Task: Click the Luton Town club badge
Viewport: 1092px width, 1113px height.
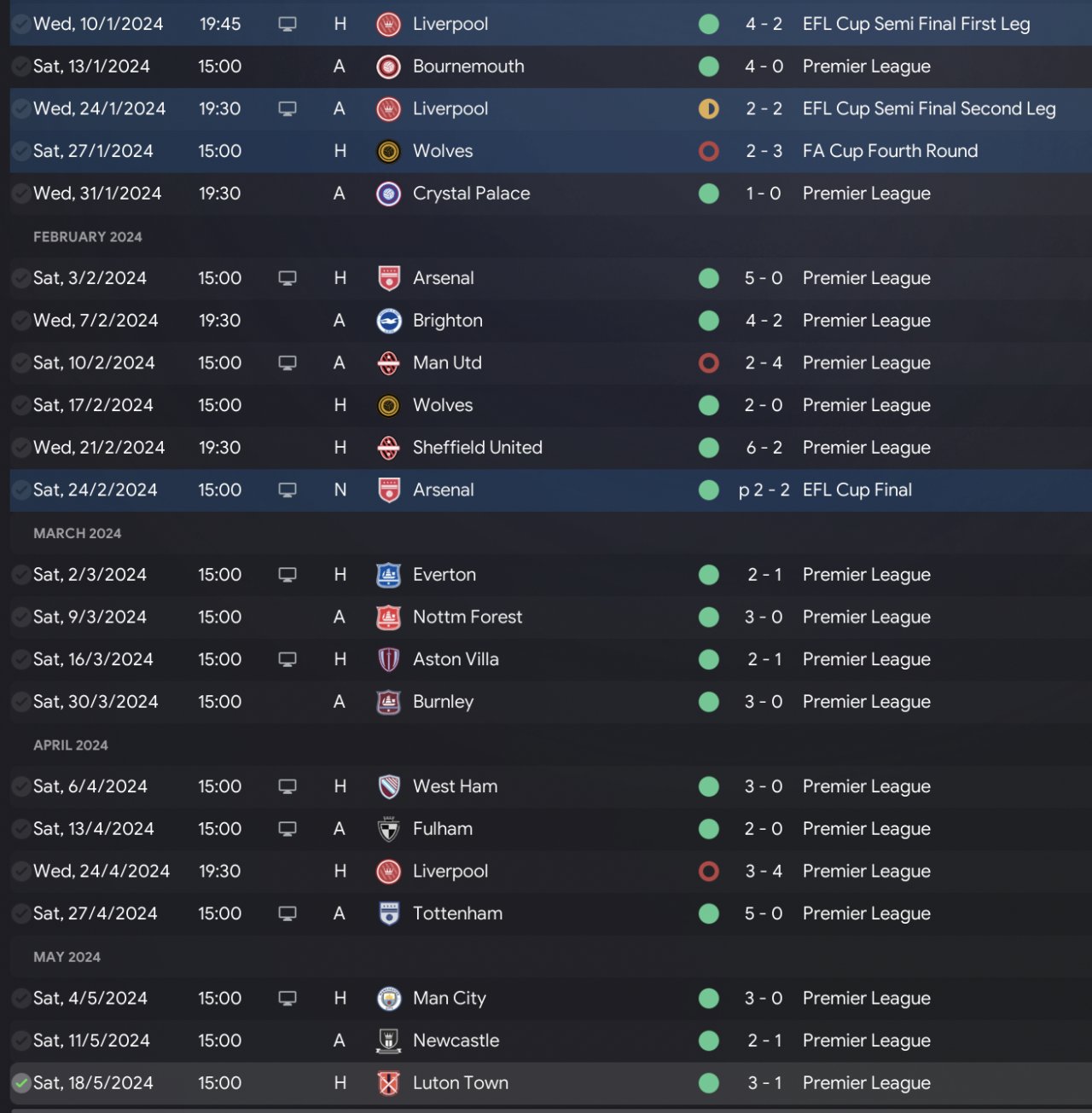Action: 388,1083
